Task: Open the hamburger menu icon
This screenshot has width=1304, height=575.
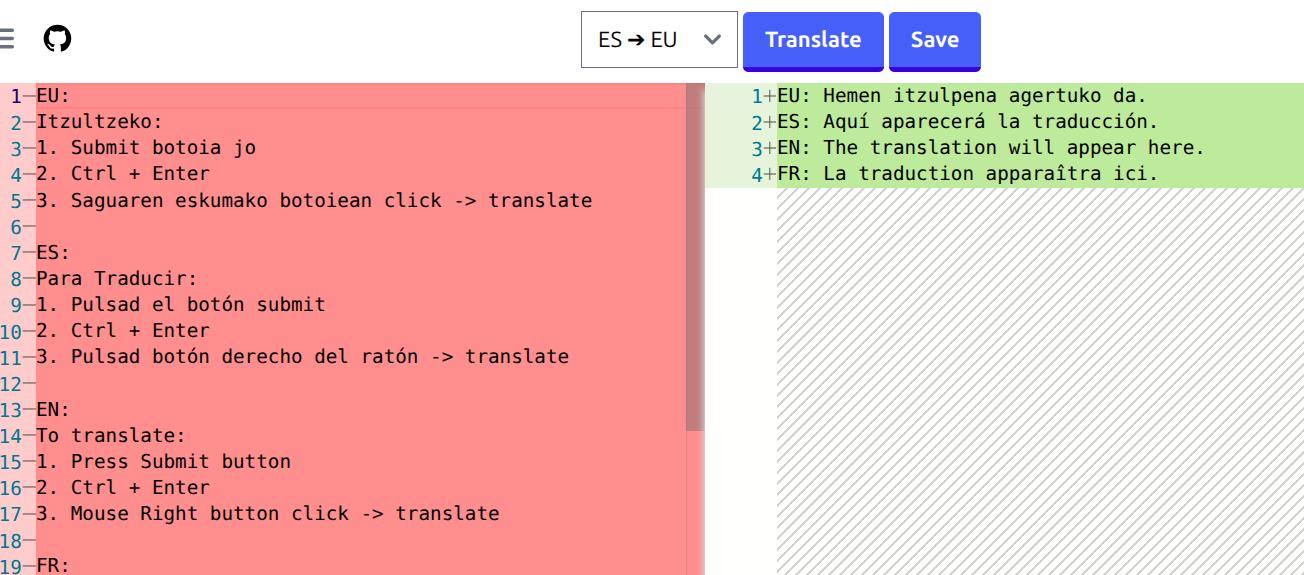Action: (x=6, y=40)
